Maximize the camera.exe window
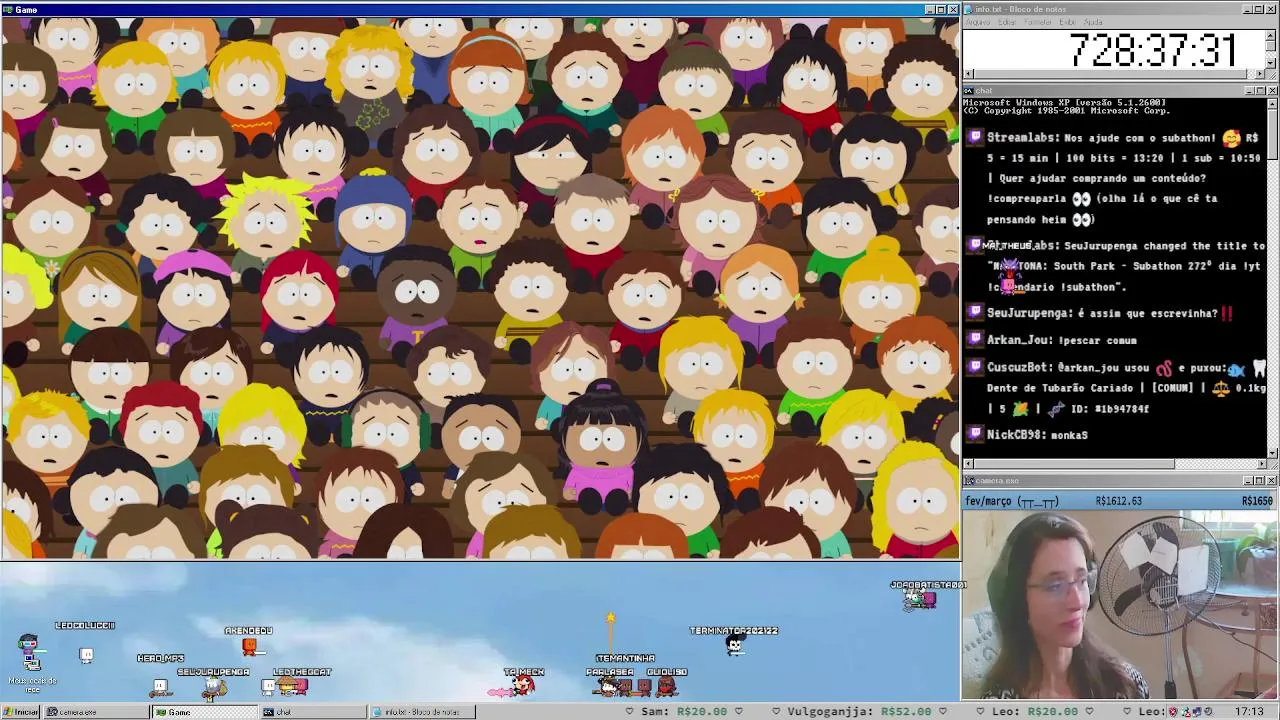1280x720 pixels. click(1260, 481)
